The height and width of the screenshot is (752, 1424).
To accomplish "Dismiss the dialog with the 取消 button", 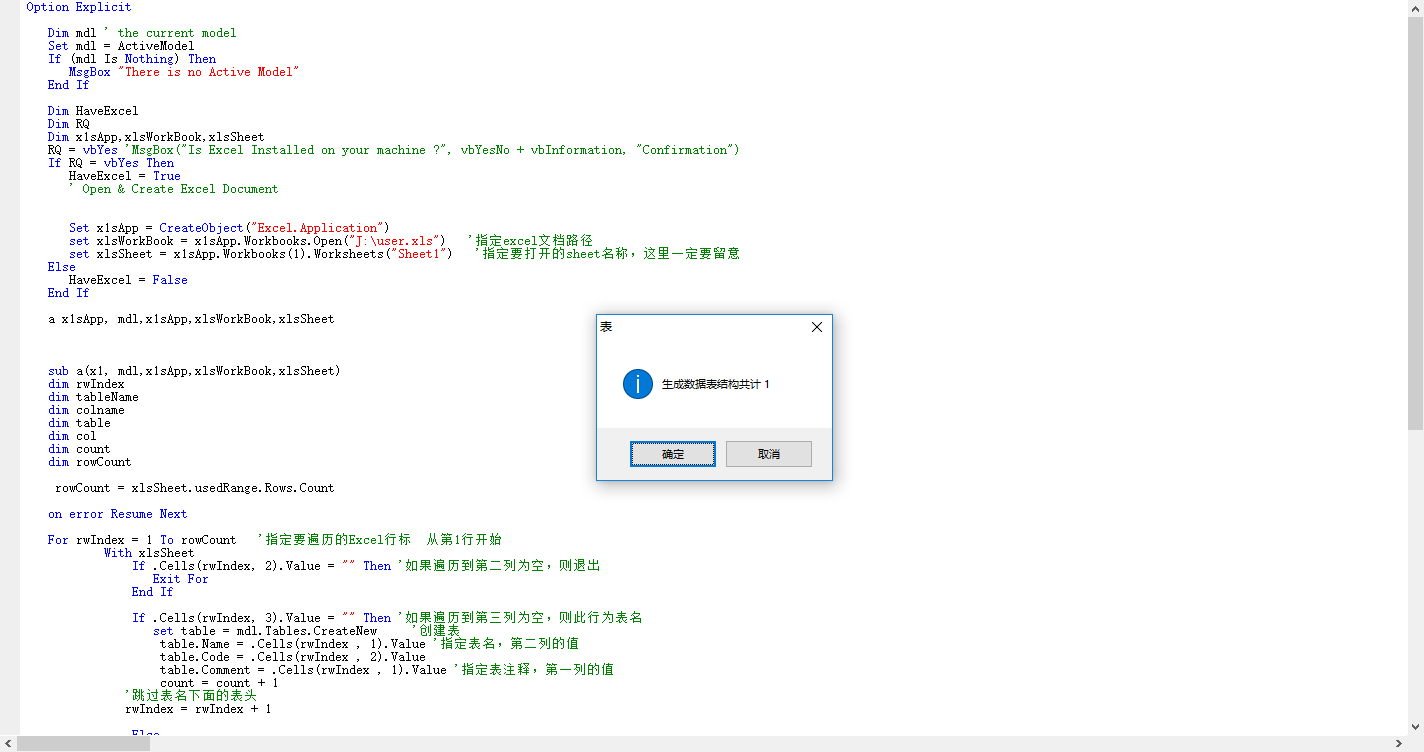I will point(768,454).
